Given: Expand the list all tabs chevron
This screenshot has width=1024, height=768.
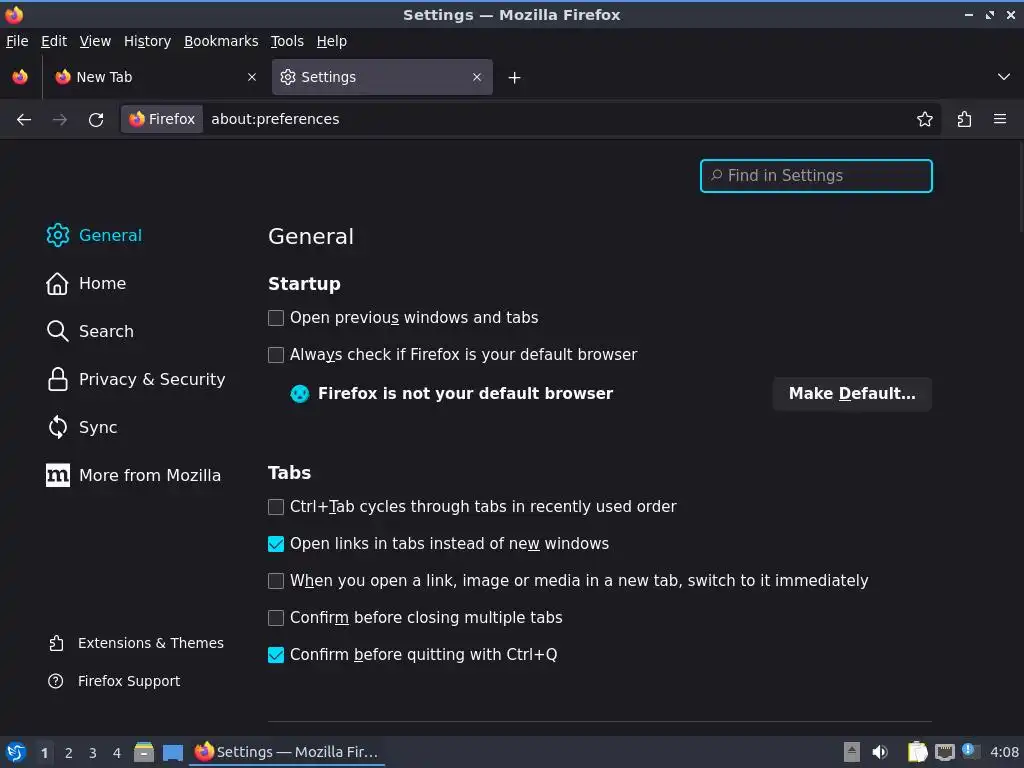Looking at the screenshot, I should click(1004, 77).
